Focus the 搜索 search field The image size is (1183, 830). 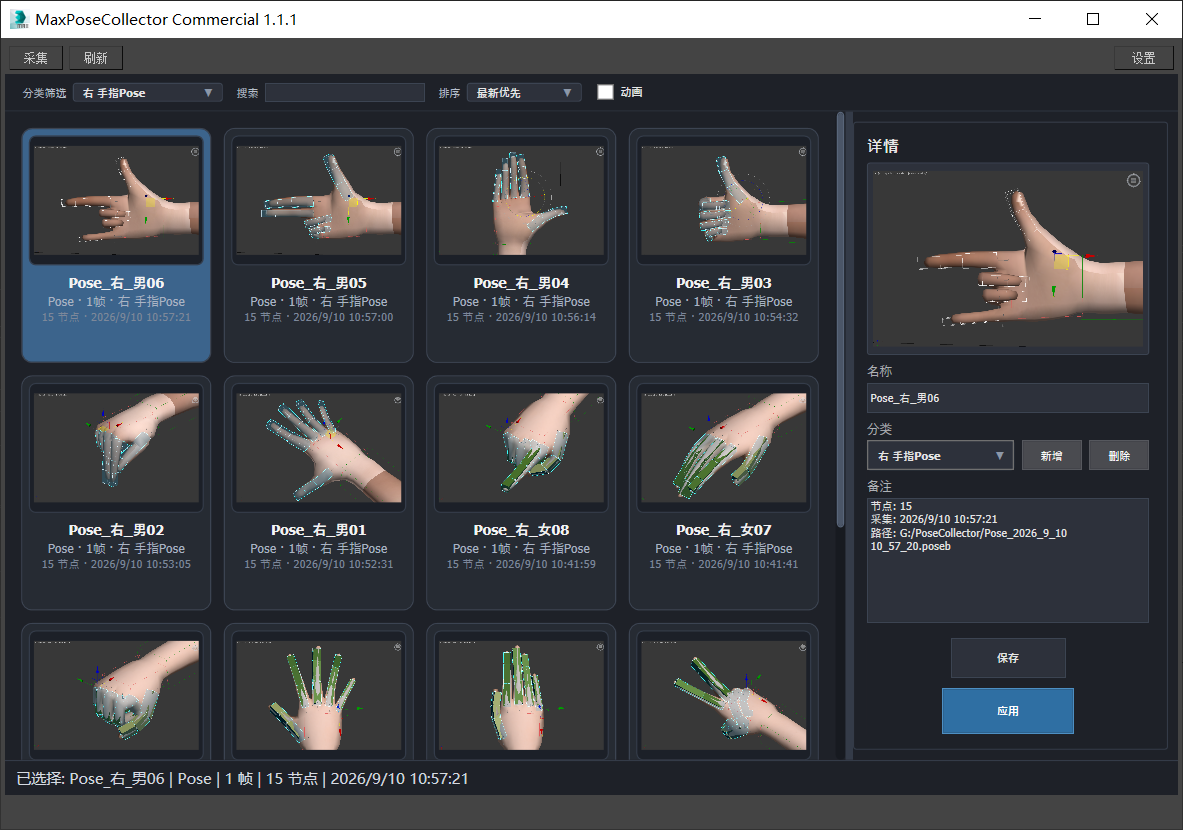coord(345,93)
